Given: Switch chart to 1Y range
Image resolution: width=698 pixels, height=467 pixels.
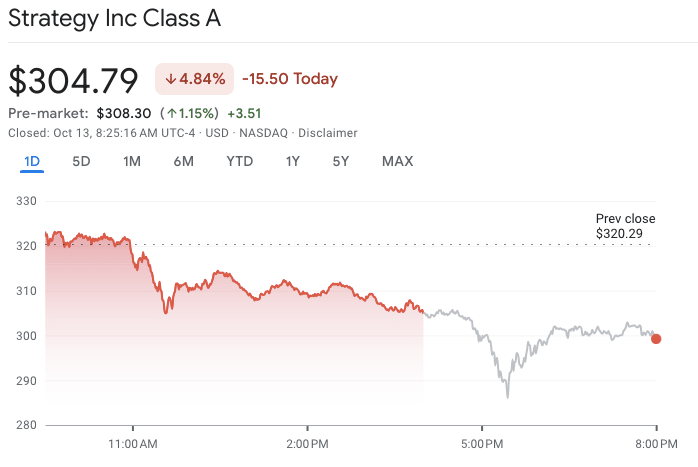Looking at the screenshot, I should [x=292, y=162].
